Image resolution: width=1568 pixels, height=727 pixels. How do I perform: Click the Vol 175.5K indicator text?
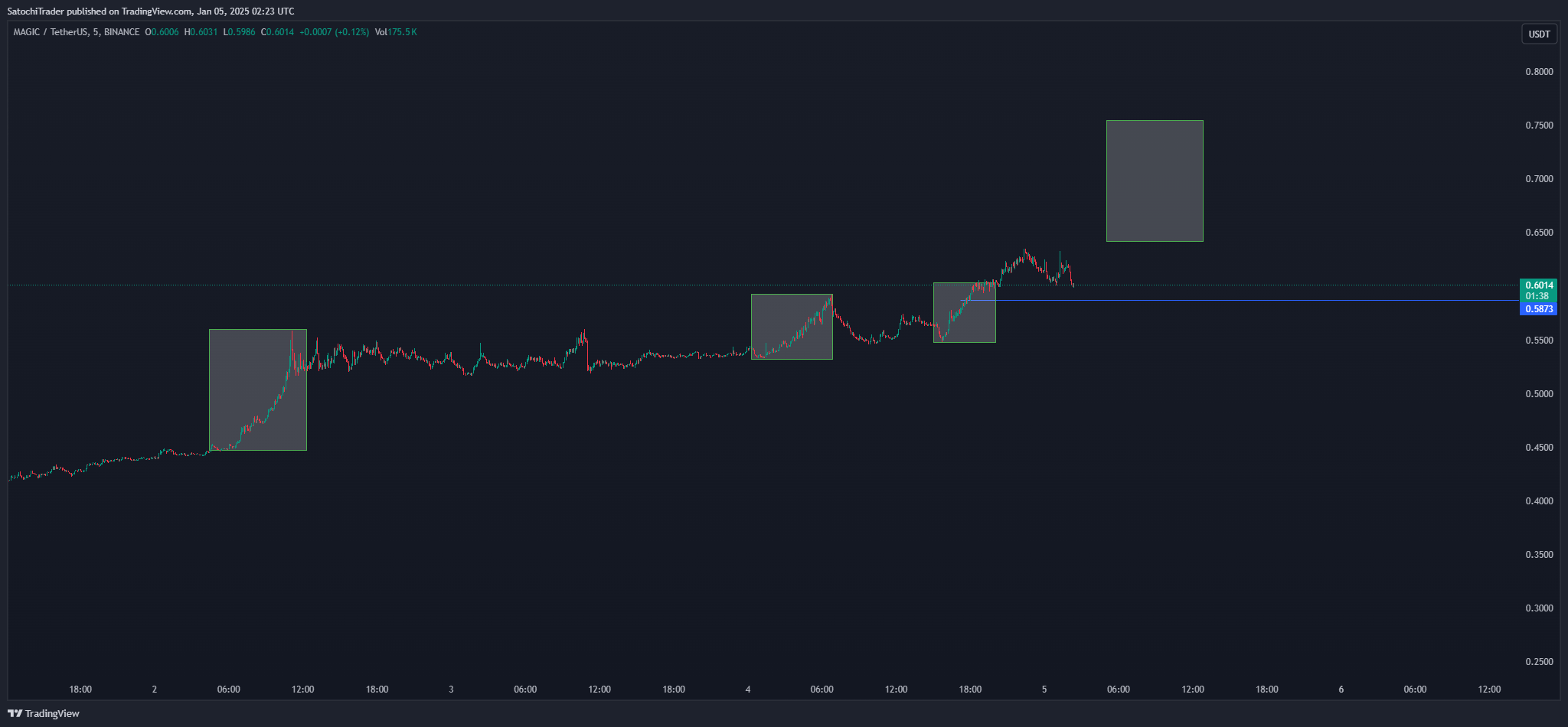pyautogui.click(x=396, y=32)
